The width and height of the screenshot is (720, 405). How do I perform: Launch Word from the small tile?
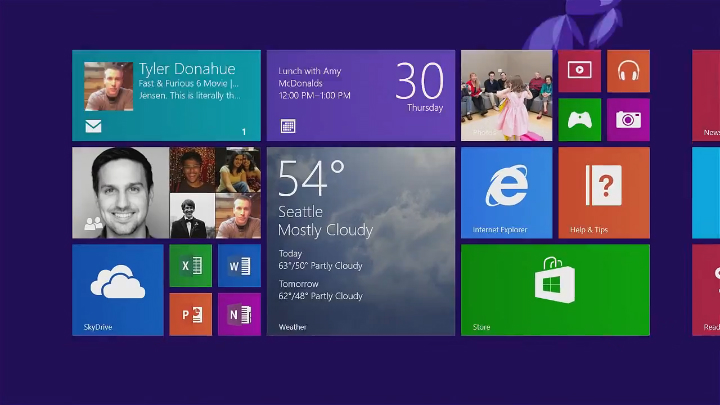coord(239,266)
